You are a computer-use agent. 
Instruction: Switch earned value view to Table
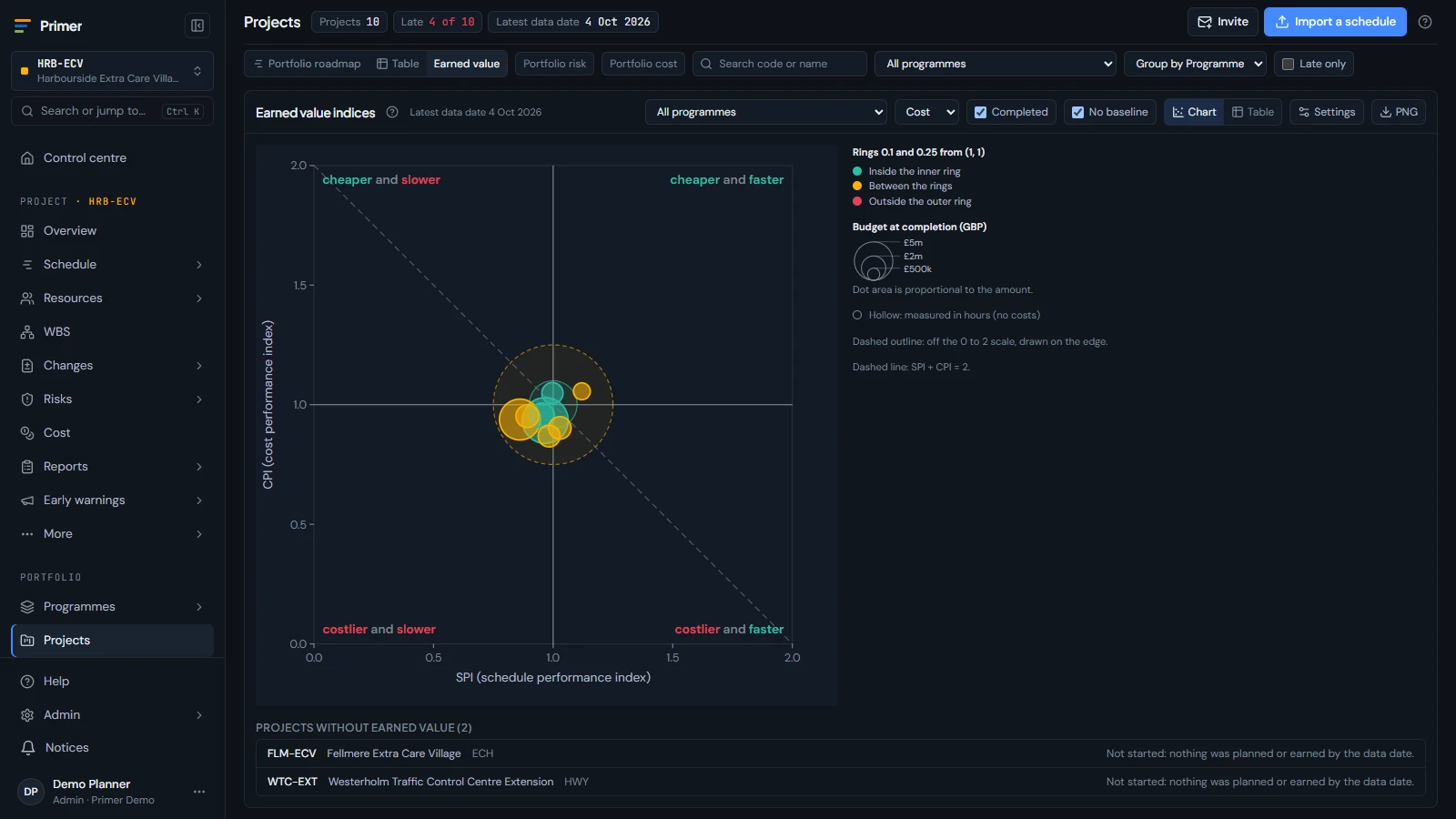tap(1253, 112)
